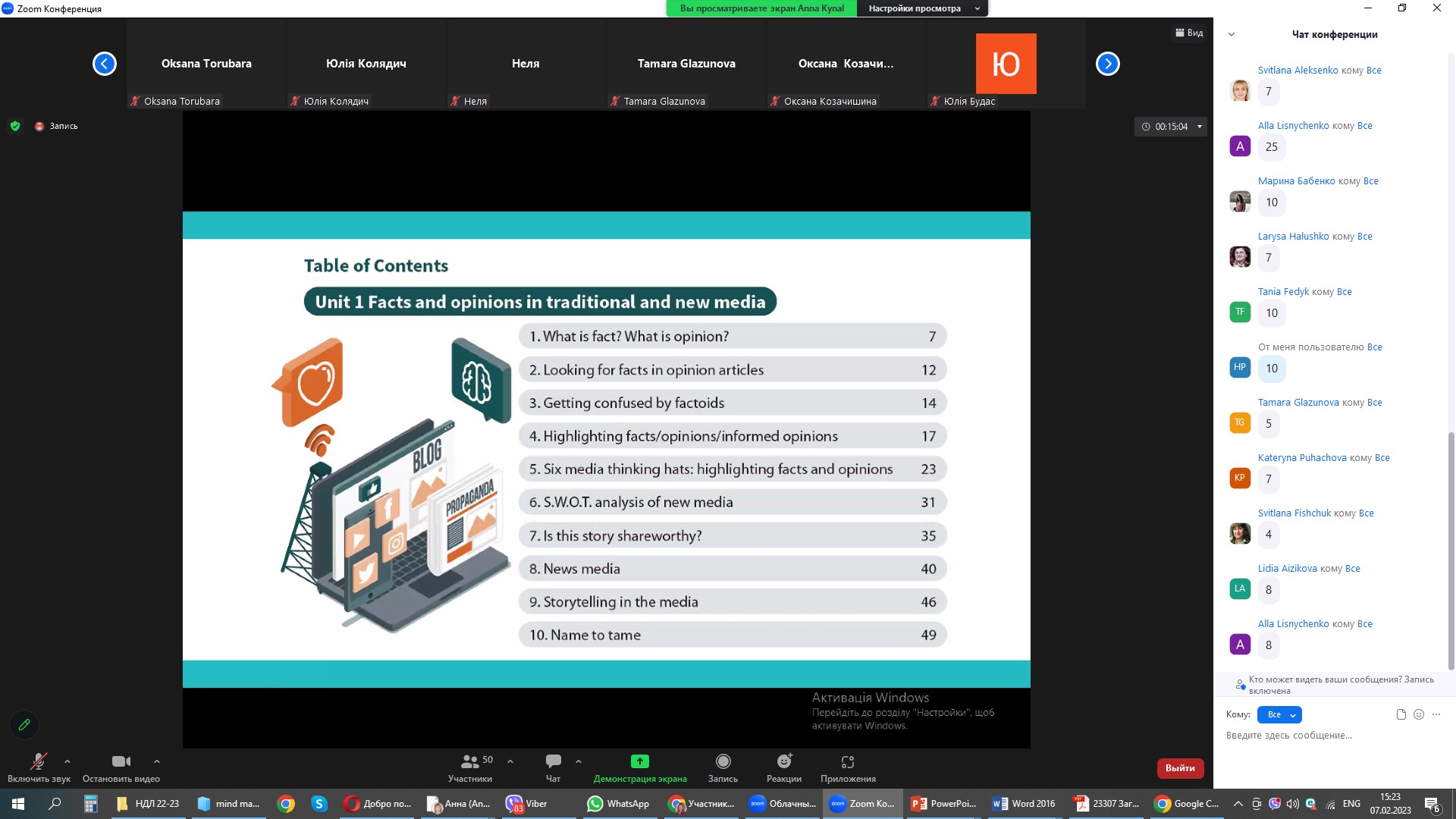Click the green annotation pencil icon
The width and height of the screenshot is (1456, 819).
(x=24, y=725)
